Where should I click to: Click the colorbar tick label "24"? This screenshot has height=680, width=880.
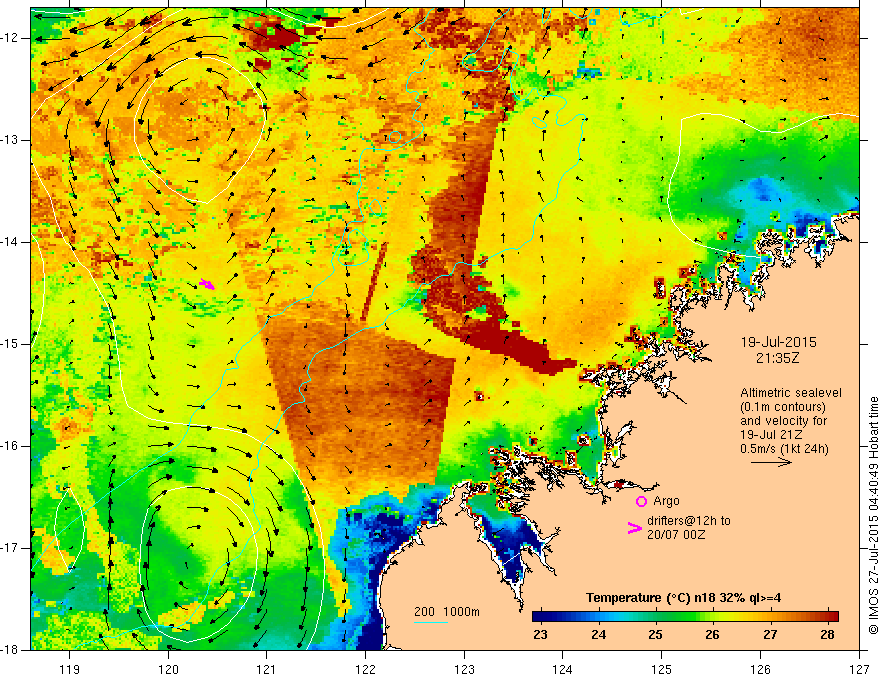pyautogui.click(x=598, y=635)
